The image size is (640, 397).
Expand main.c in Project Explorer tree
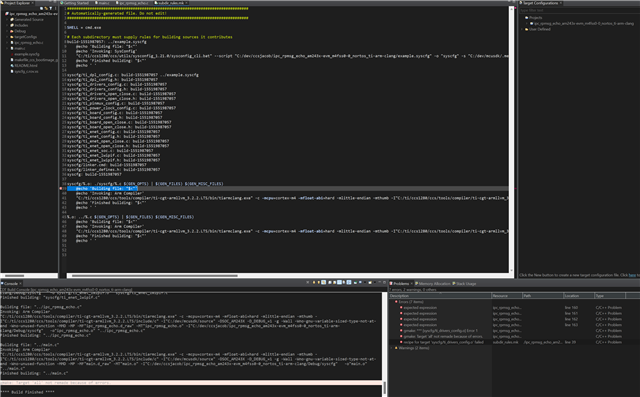[x=7, y=48]
